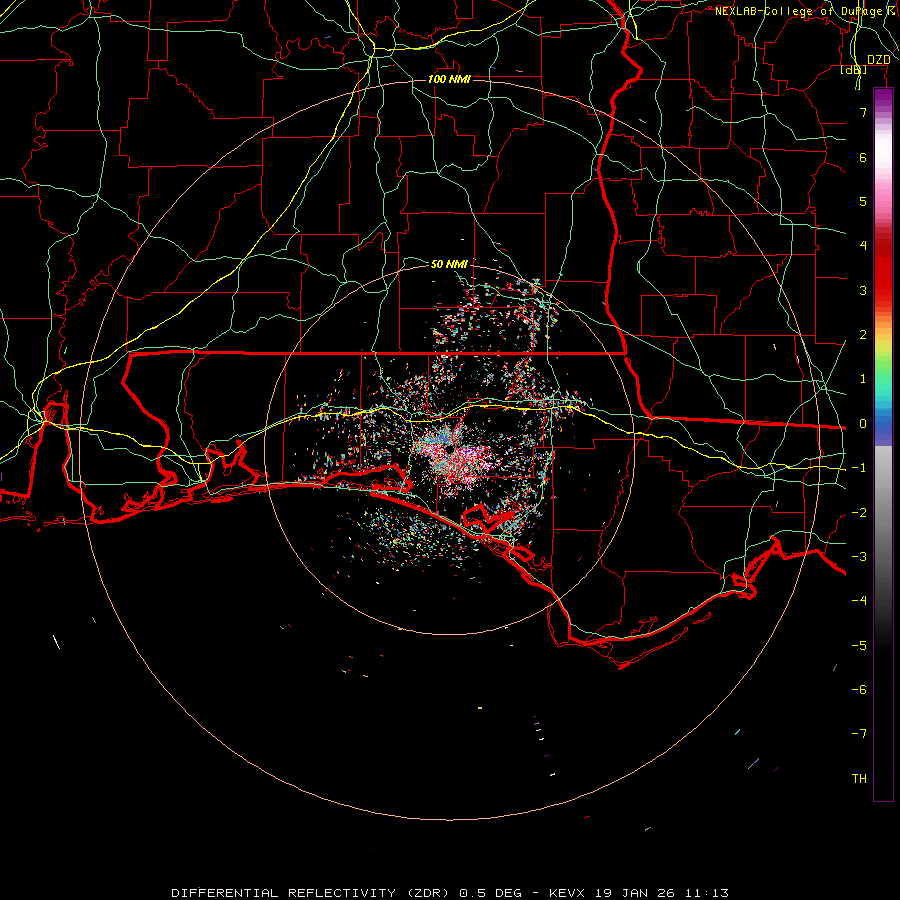900x900 pixels.
Task: Click the DZD product label above the scale
Action: [x=878, y=59]
